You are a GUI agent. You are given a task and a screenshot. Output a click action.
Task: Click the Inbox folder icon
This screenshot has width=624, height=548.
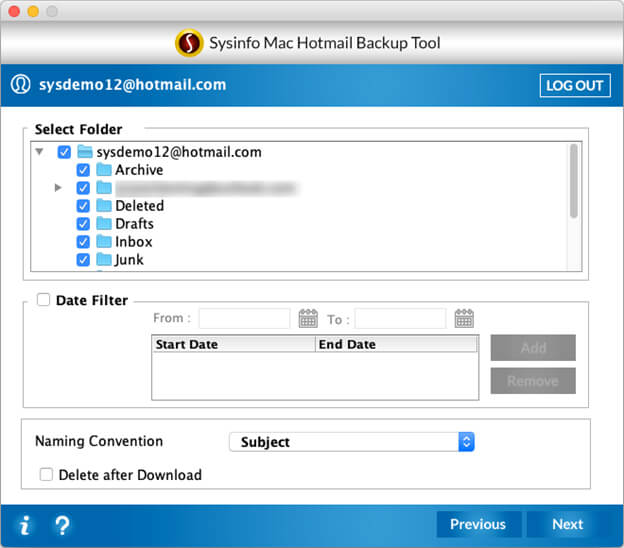click(104, 241)
